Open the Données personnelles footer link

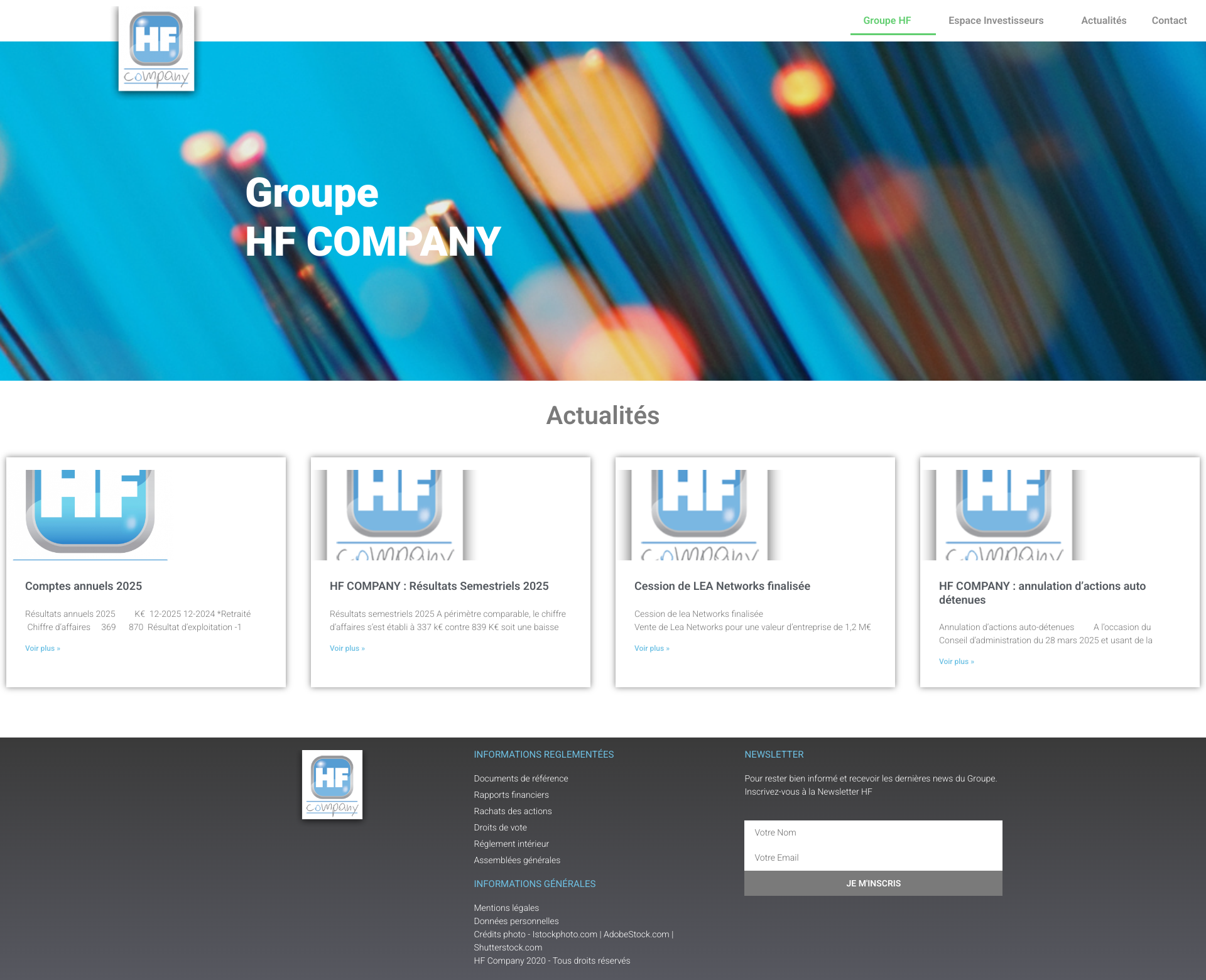tap(516, 921)
